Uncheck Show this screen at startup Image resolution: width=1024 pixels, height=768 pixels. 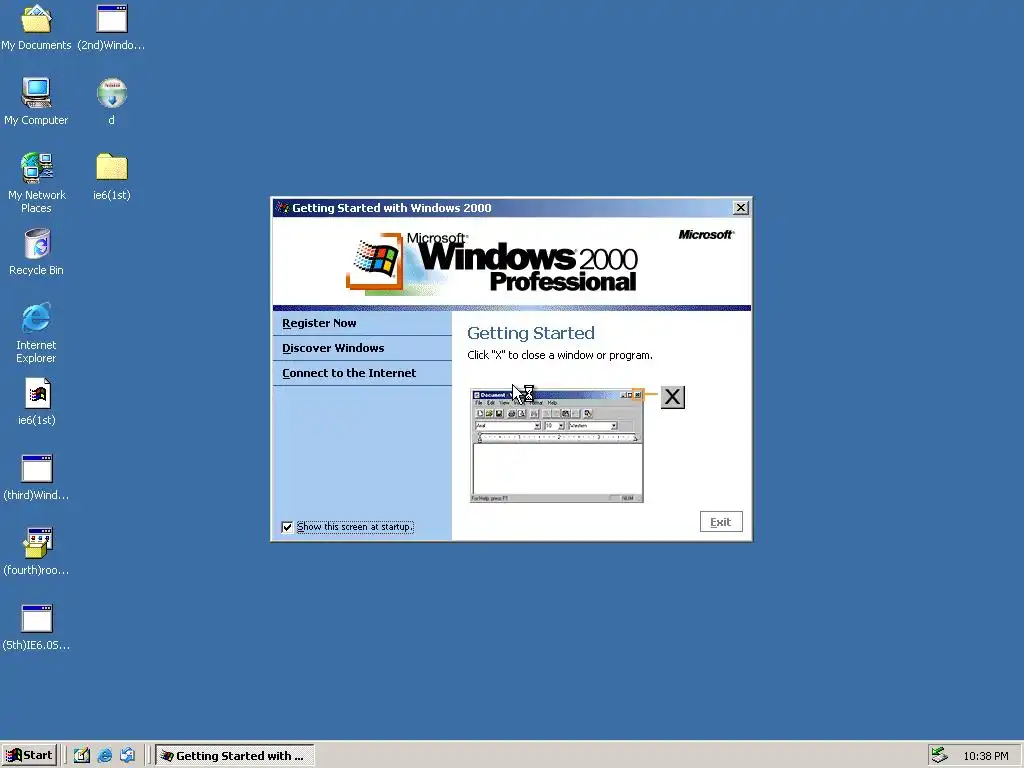click(287, 527)
